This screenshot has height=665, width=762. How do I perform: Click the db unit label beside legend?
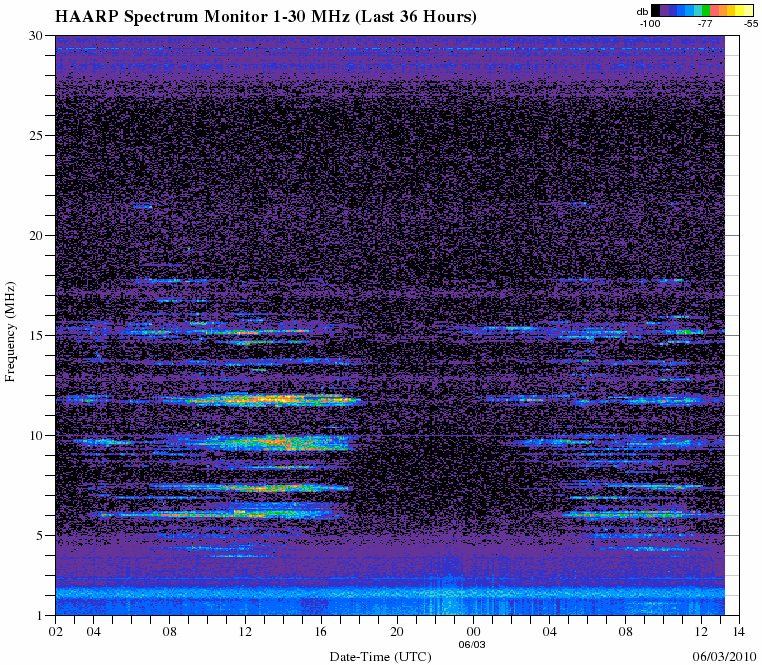click(641, 10)
